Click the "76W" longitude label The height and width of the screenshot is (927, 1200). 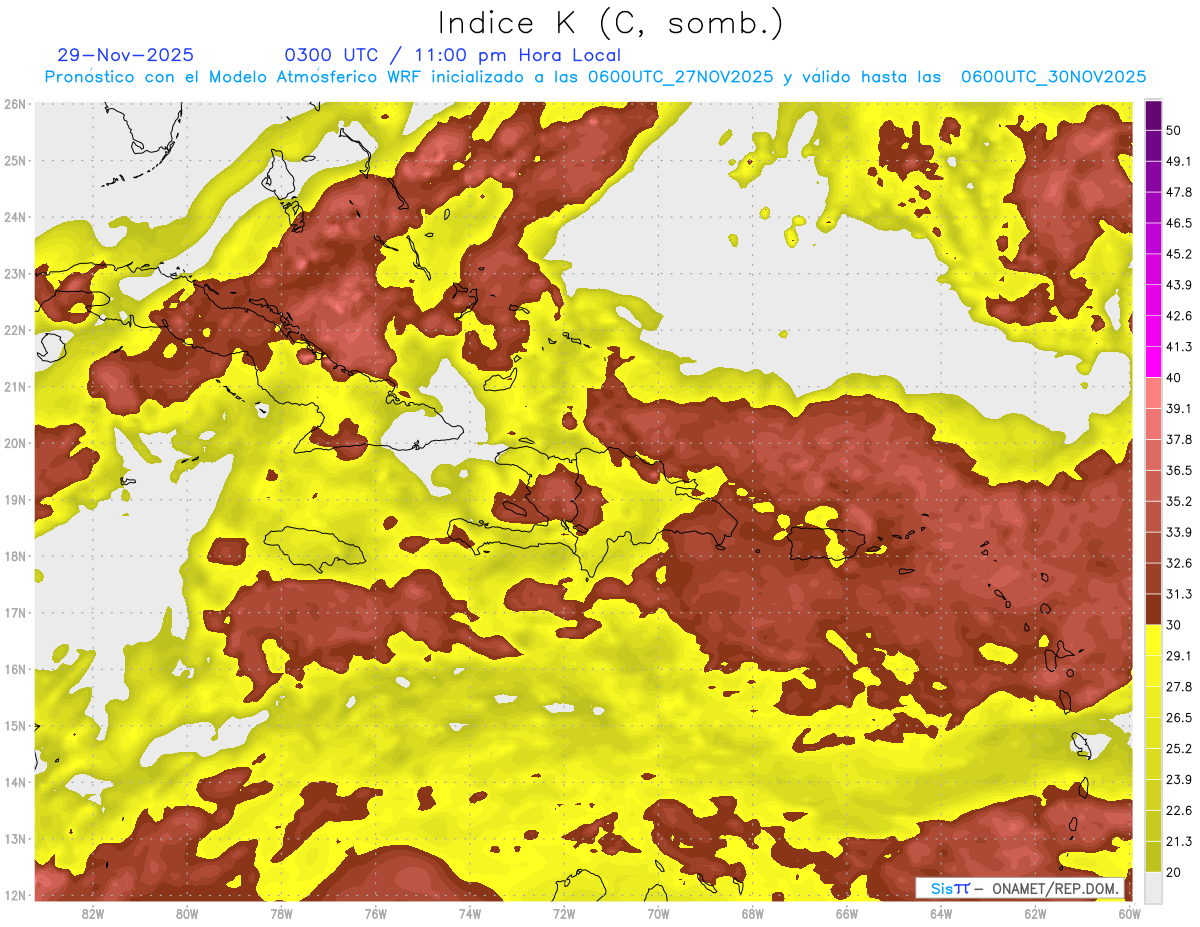[x=376, y=913]
